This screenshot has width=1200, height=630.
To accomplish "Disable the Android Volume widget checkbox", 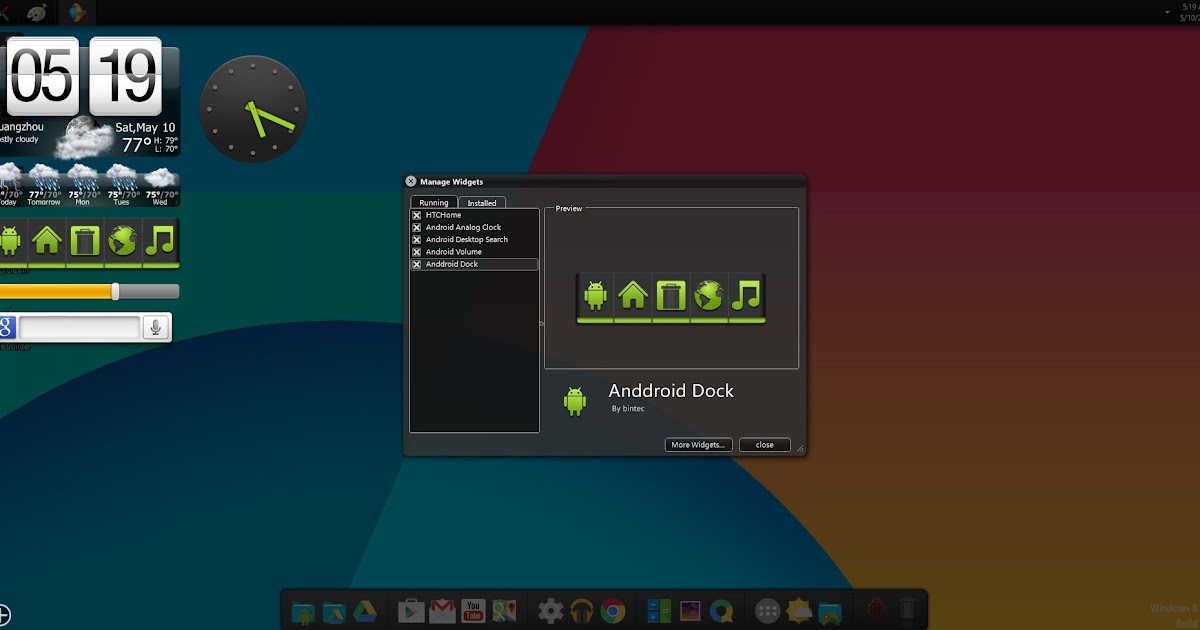I will (x=417, y=252).
